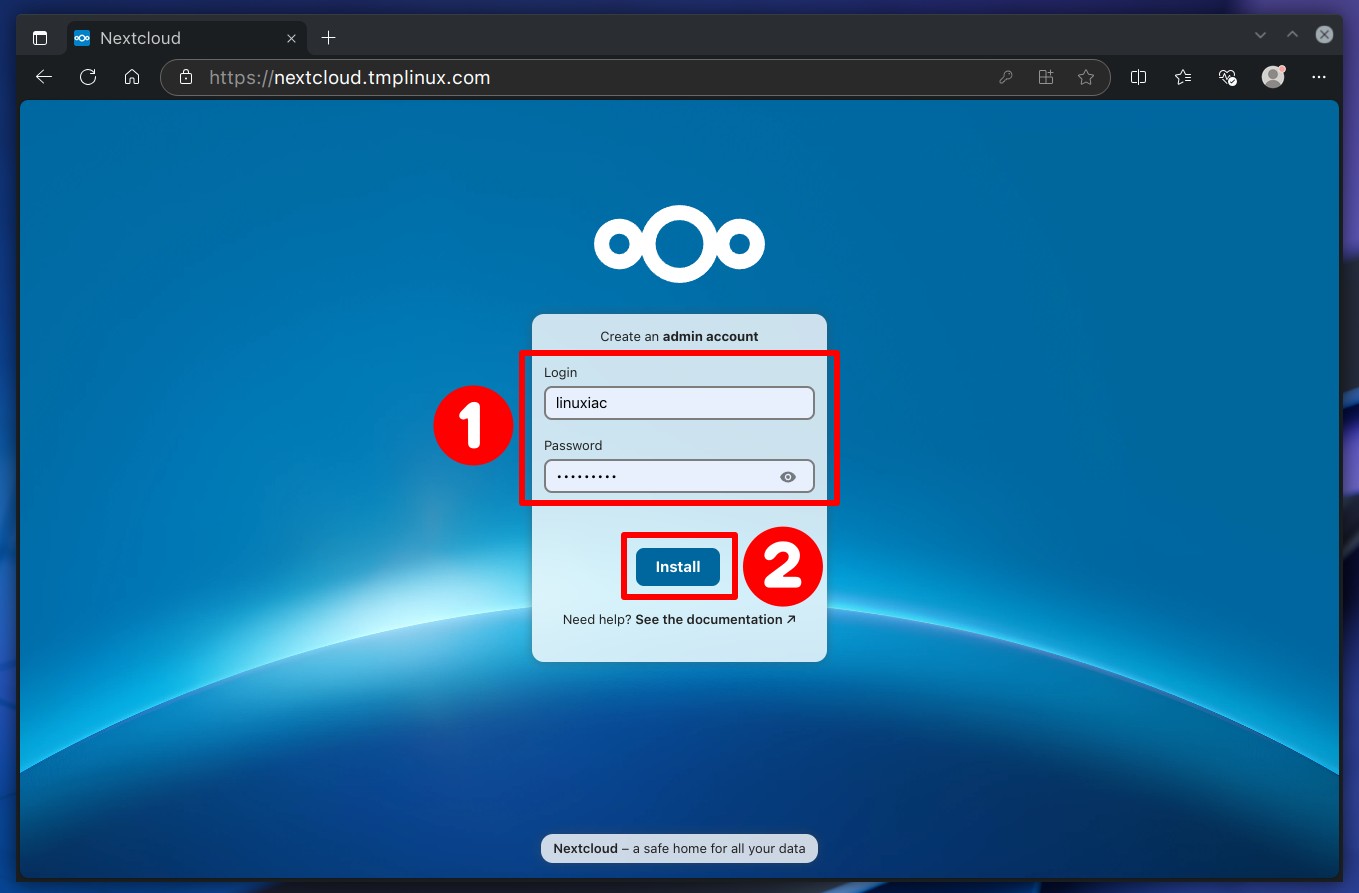Open the apps grid icon in address bar

coord(1046,77)
